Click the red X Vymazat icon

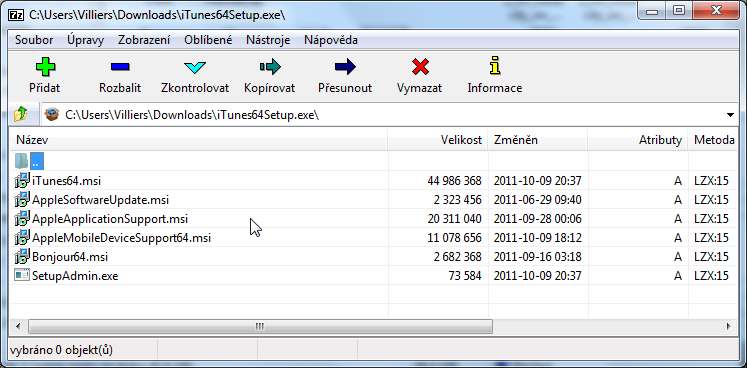point(420,67)
